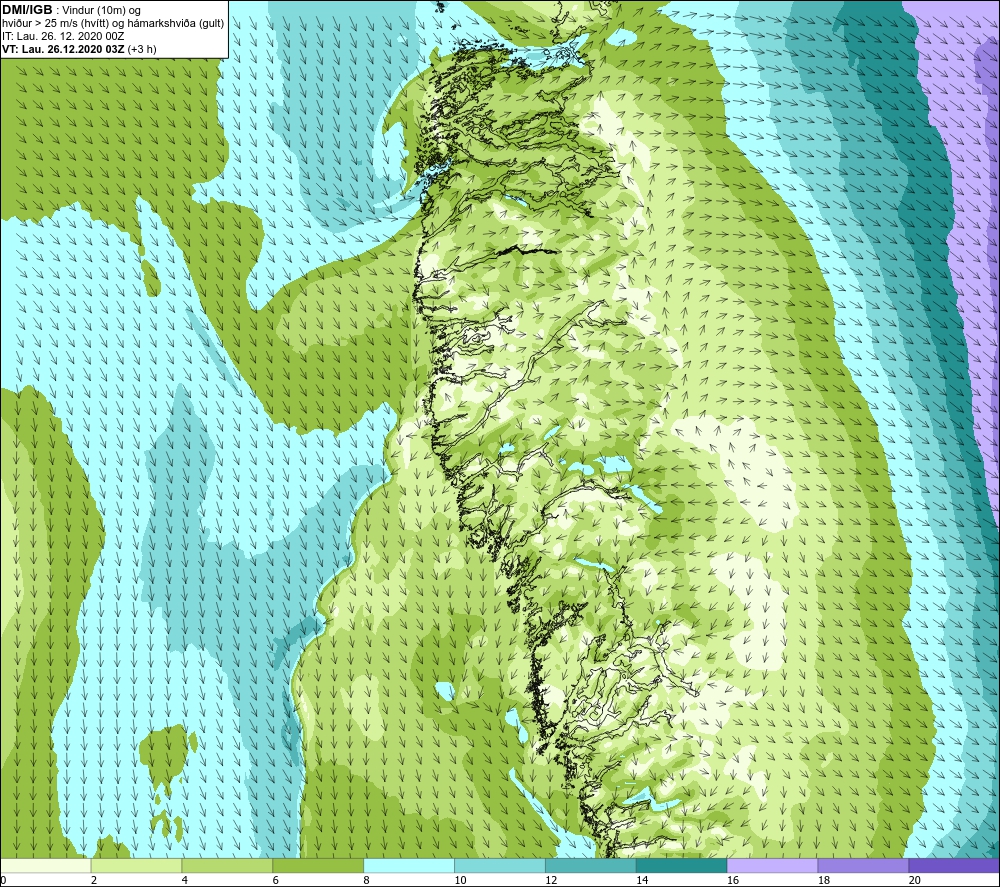
Task: Select the 8–10 m/s light cyan swatch
Action: tap(409, 866)
